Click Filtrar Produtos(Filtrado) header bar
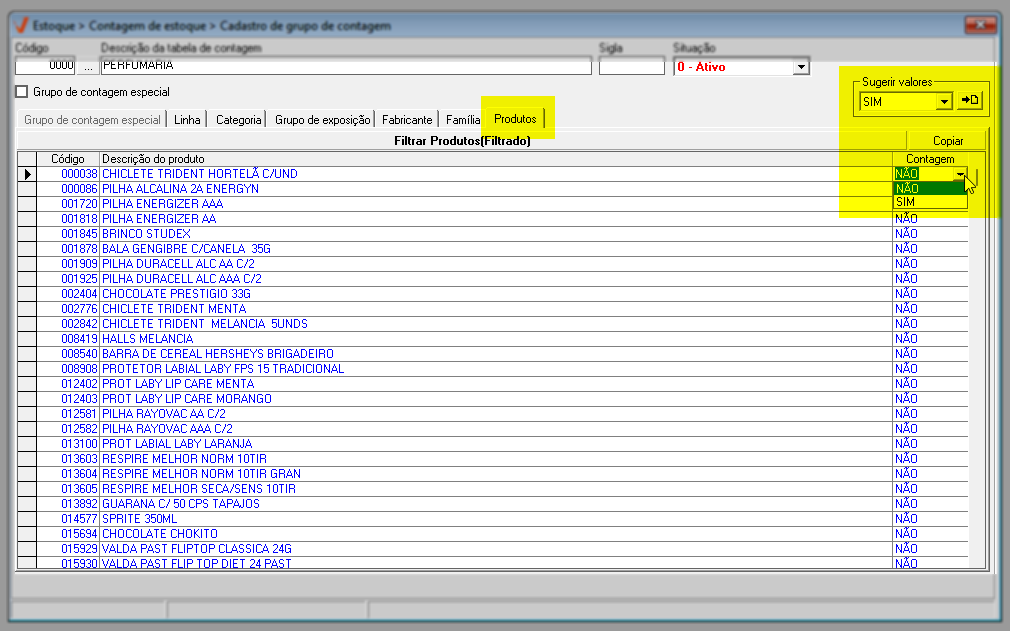 (462, 140)
